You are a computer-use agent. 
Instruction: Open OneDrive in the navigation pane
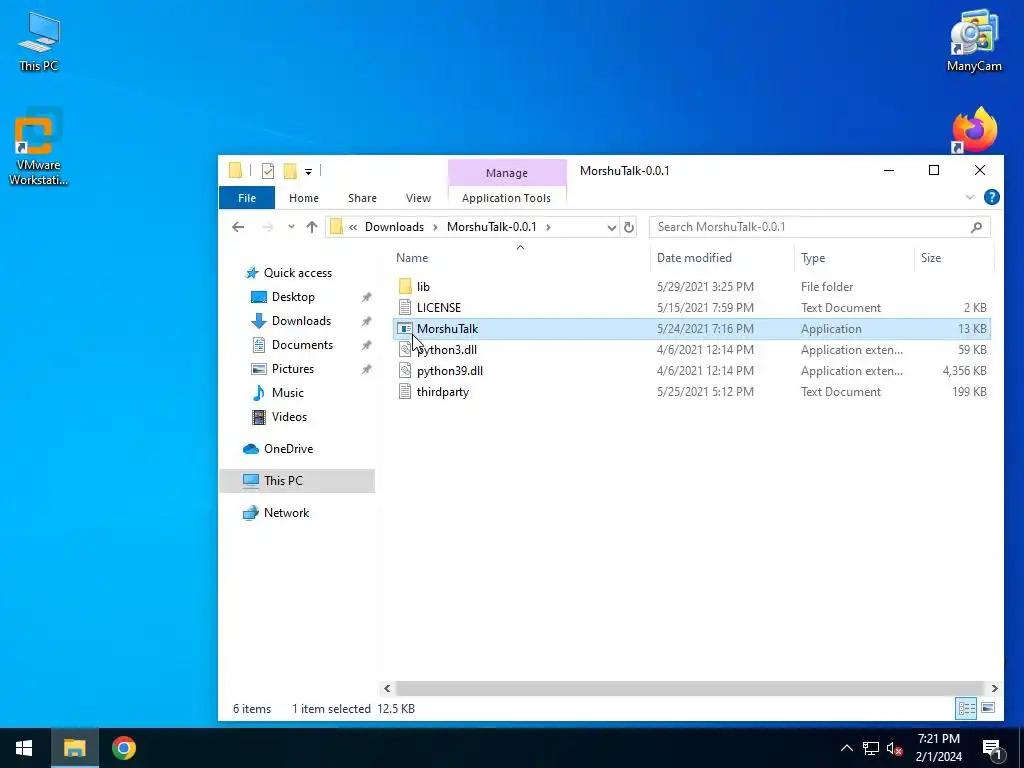(288, 449)
